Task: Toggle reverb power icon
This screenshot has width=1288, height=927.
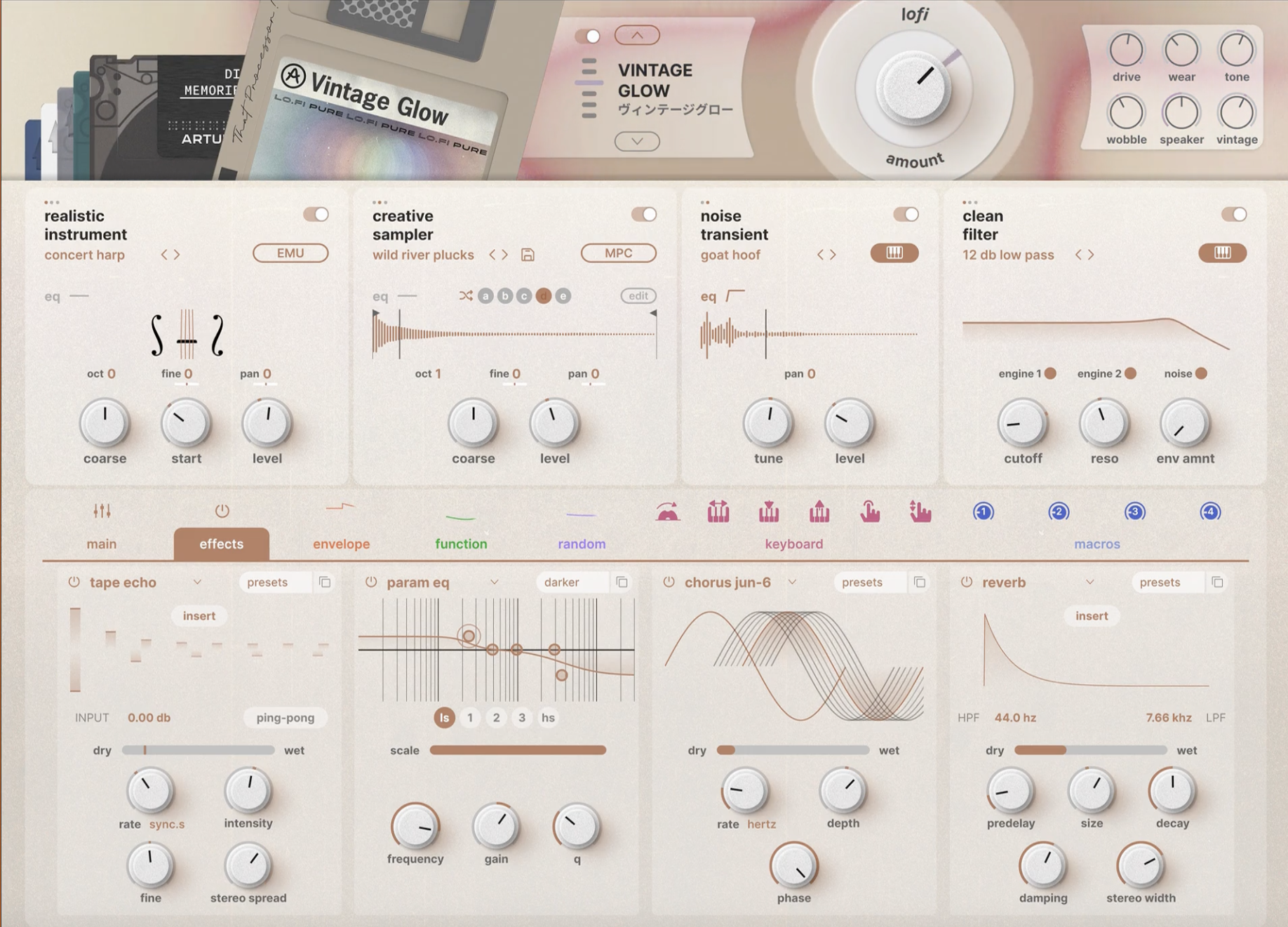Action: [x=967, y=582]
